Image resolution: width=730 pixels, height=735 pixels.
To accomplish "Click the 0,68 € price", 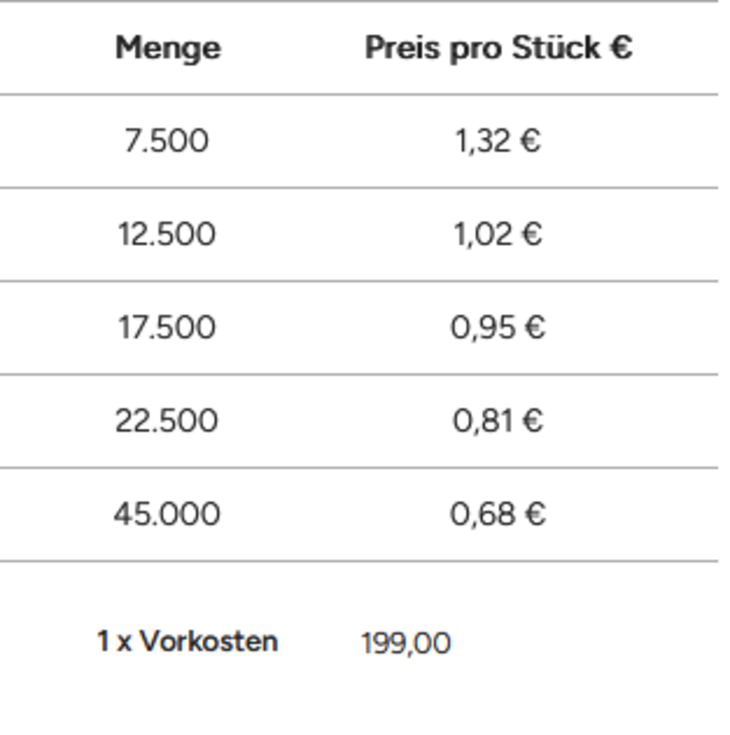I will [497, 514].
